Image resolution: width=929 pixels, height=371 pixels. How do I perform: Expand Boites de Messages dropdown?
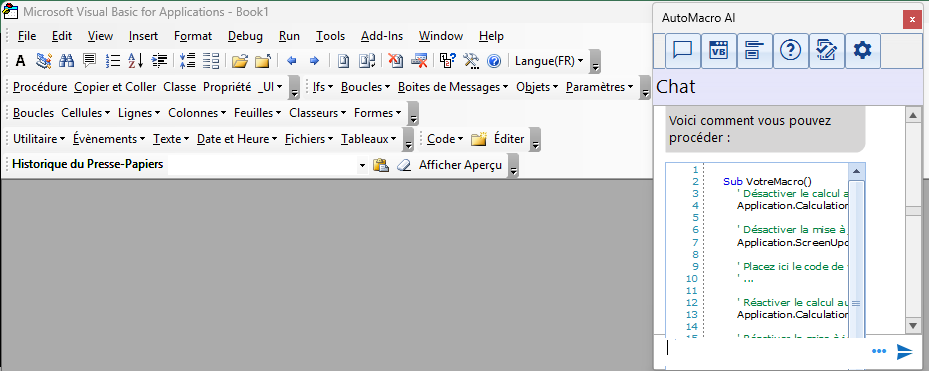coord(453,87)
